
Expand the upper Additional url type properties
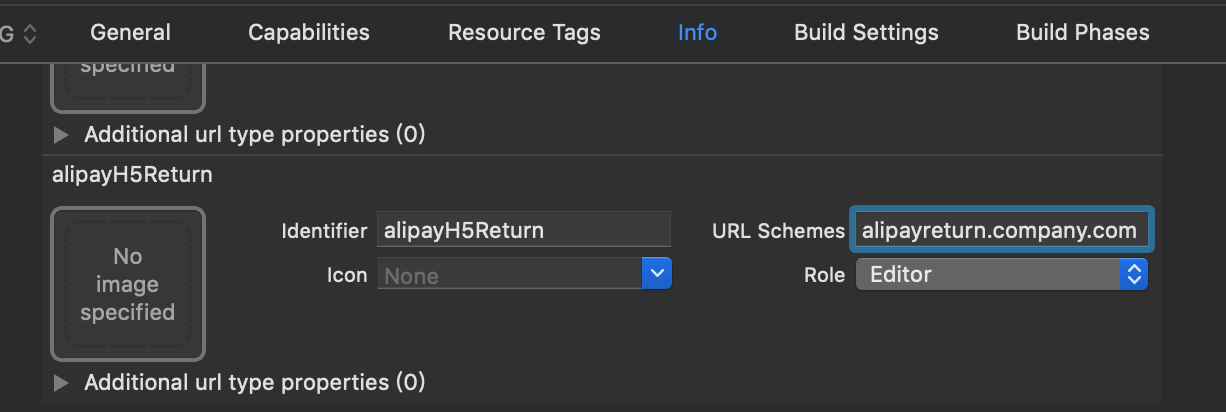click(x=62, y=134)
